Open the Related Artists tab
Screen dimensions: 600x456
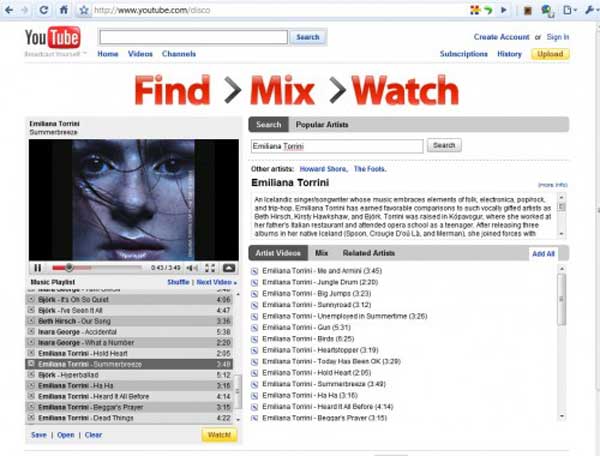[368, 253]
